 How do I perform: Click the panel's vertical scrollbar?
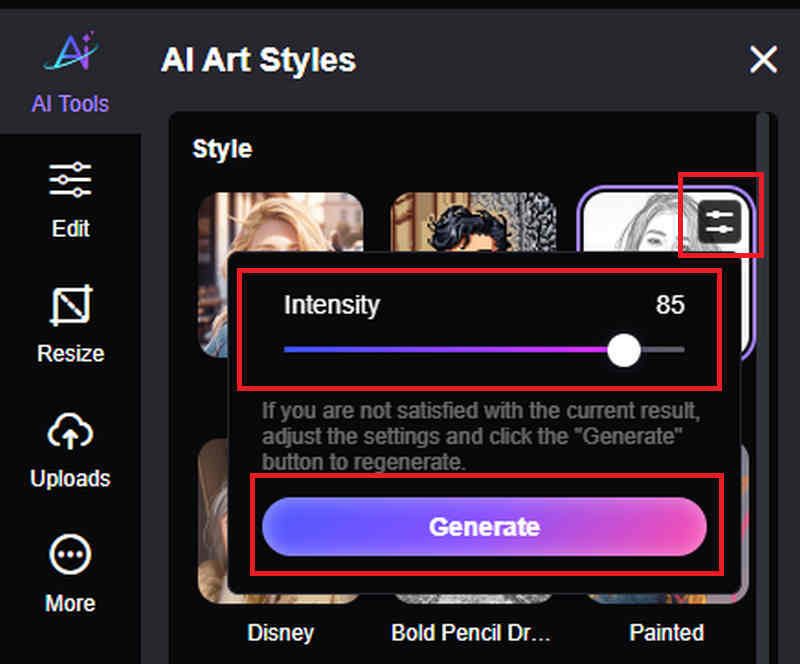tap(763, 300)
